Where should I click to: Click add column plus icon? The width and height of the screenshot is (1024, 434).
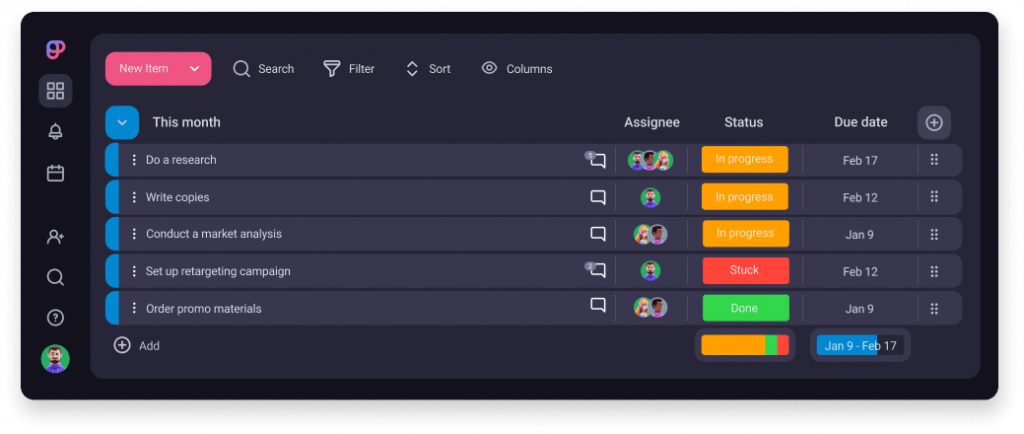tap(934, 122)
